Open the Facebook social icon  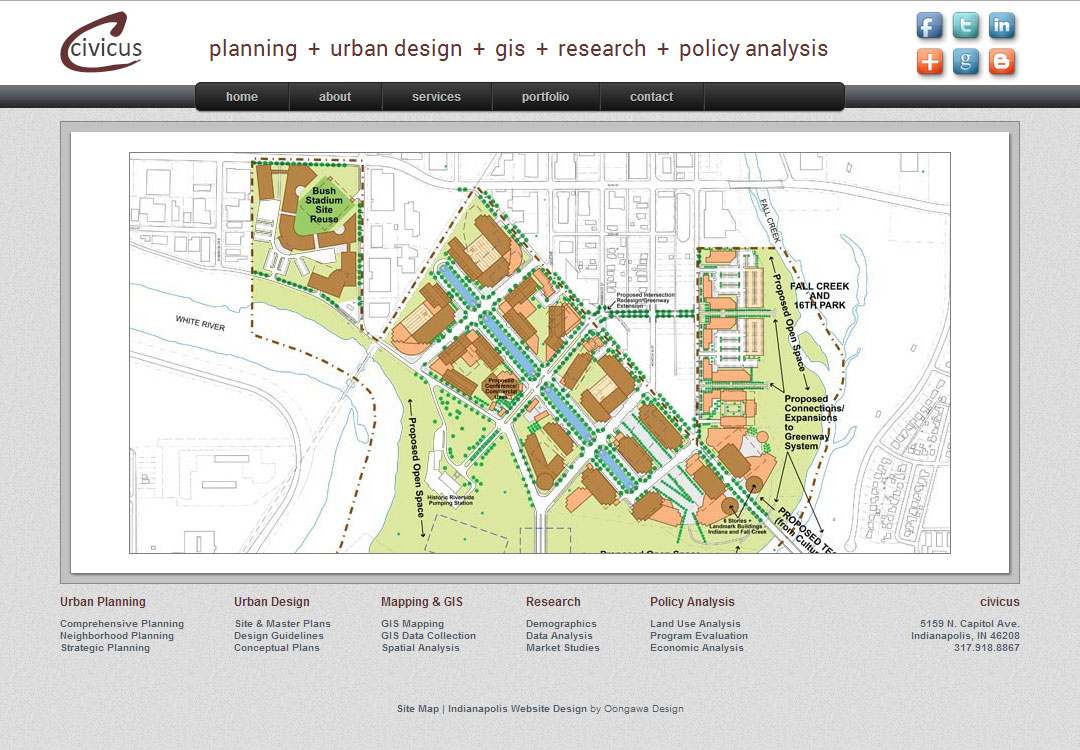929,26
